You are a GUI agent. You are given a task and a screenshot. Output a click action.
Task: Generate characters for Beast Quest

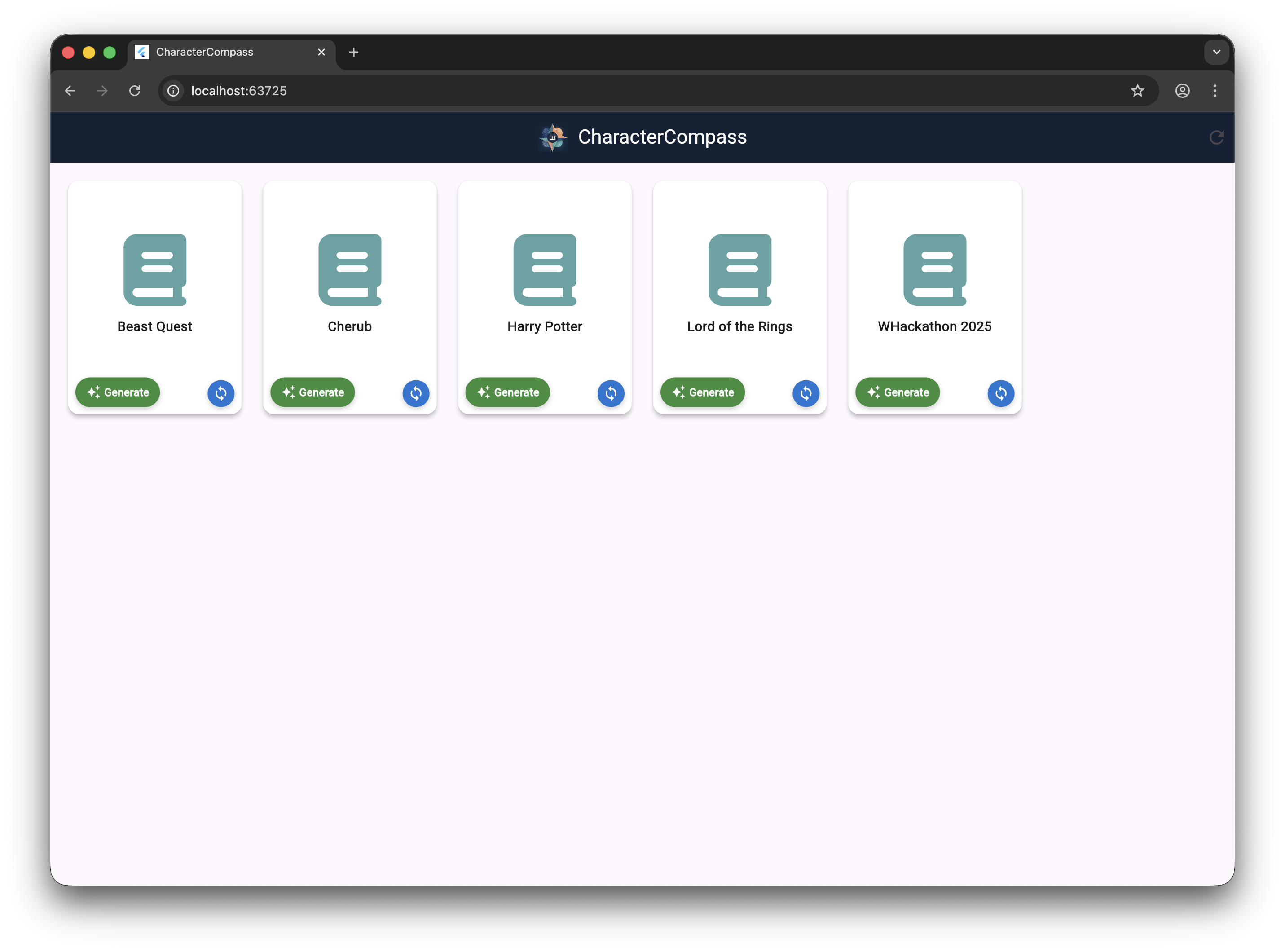118,392
